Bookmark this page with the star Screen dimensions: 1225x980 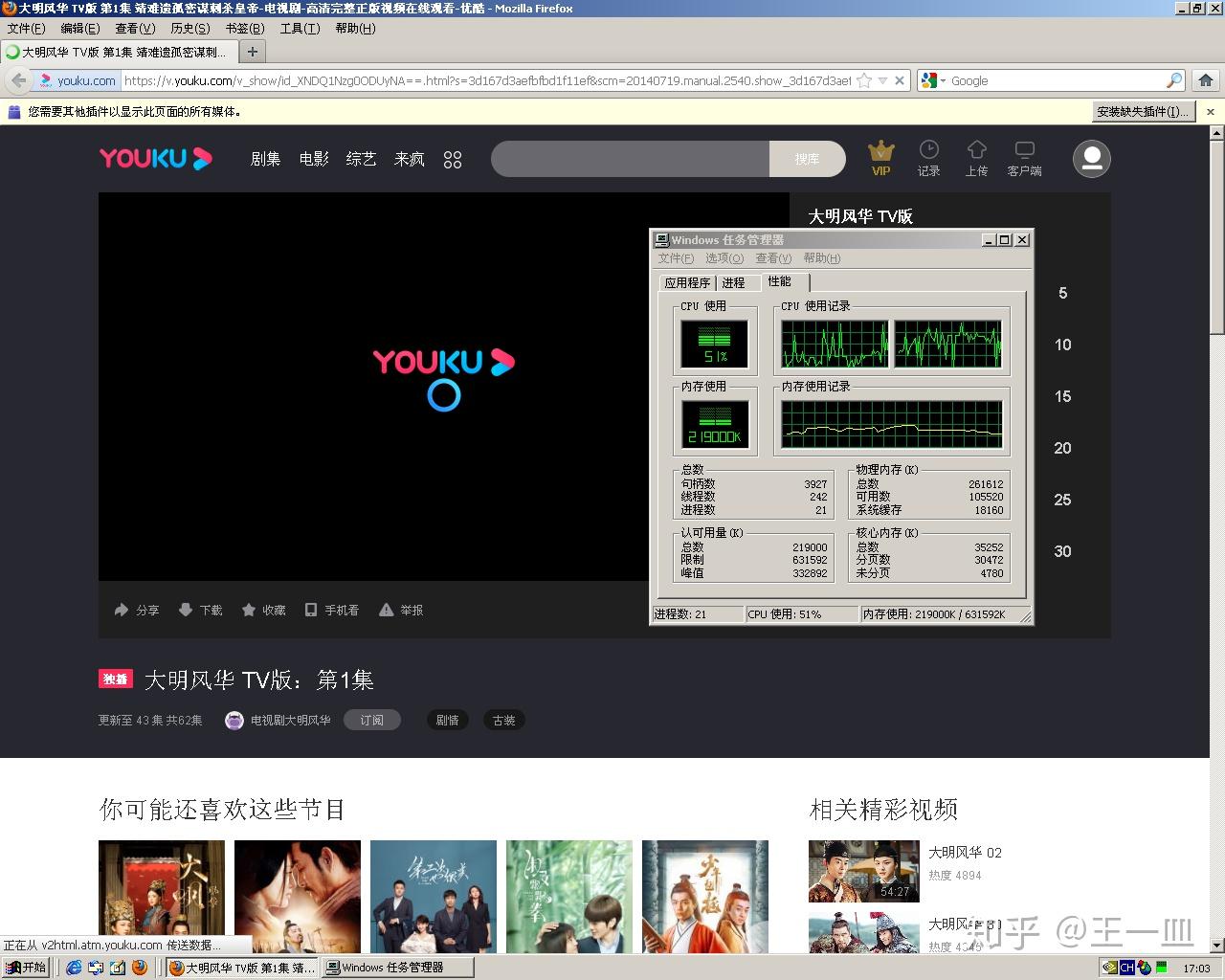[x=864, y=80]
